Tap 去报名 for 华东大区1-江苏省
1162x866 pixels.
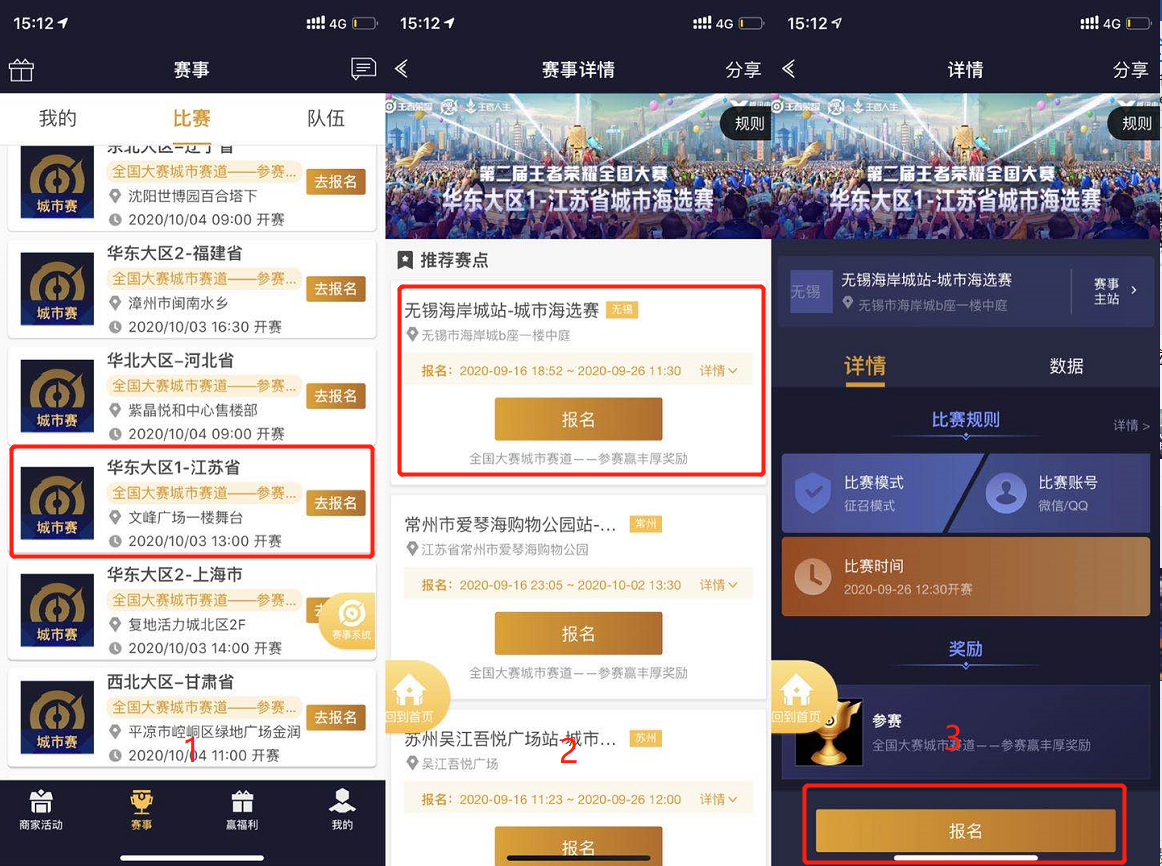[336, 503]
